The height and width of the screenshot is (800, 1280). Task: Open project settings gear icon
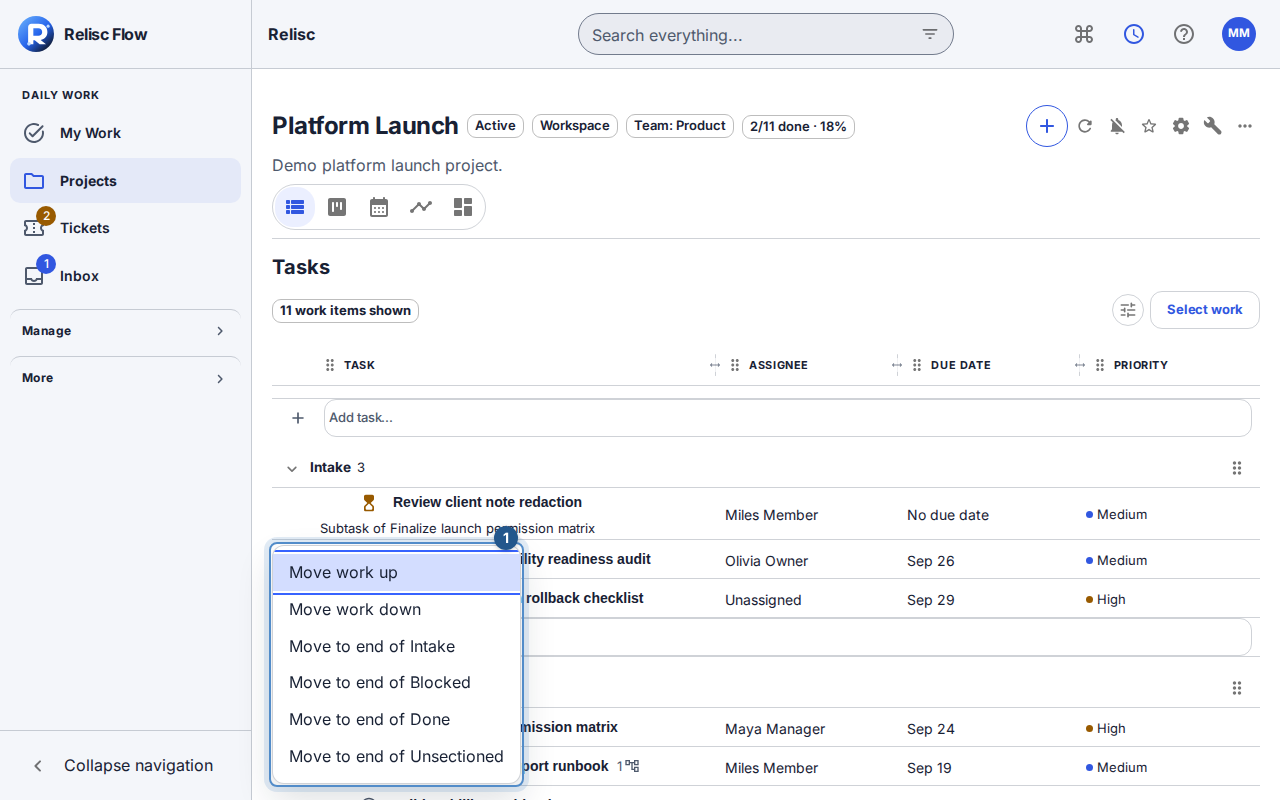[x=1181, y=126]
